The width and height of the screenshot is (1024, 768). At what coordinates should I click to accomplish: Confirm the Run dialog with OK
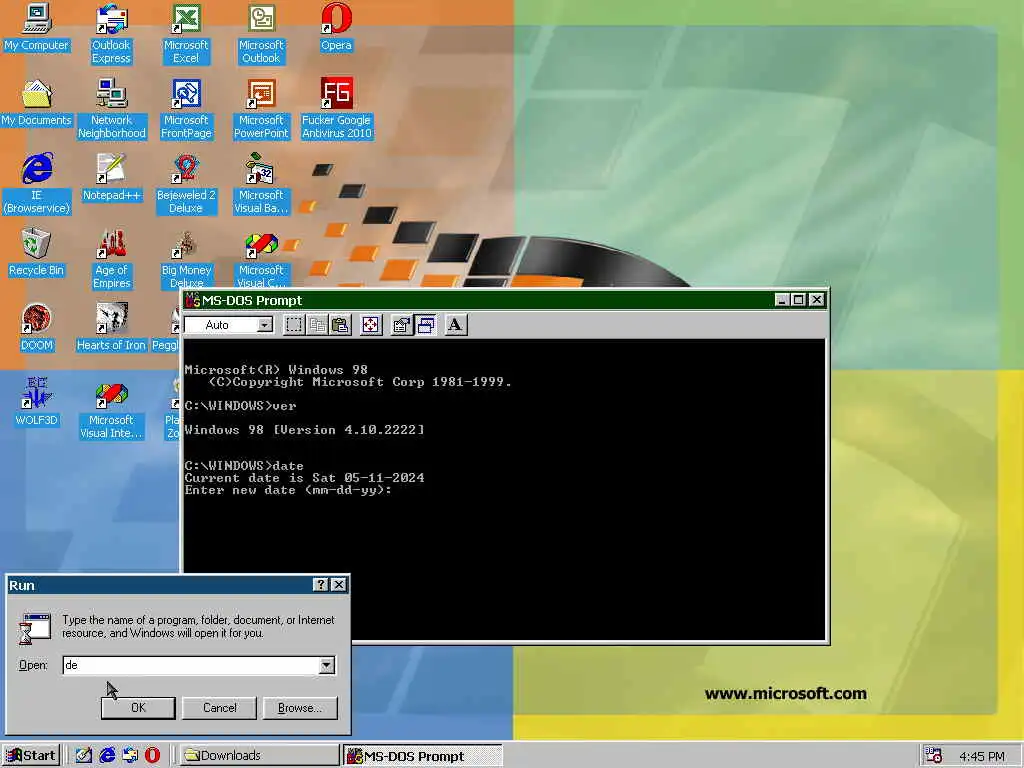coord(138,707)
